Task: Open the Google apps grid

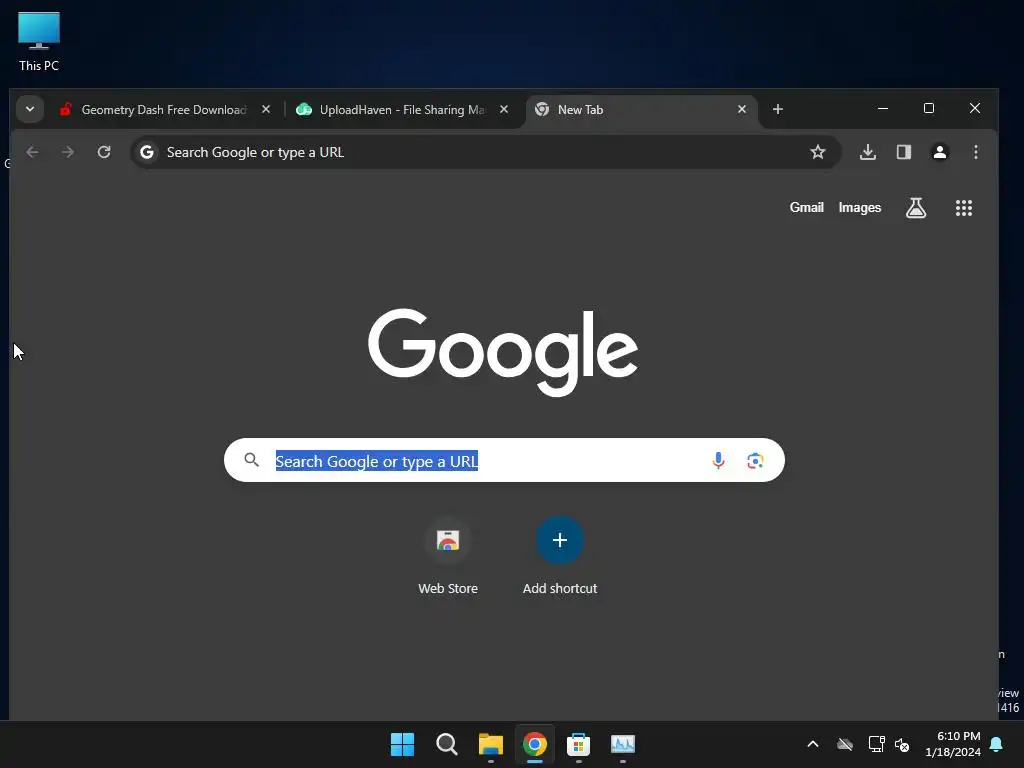Action: (x=963, y=208)
